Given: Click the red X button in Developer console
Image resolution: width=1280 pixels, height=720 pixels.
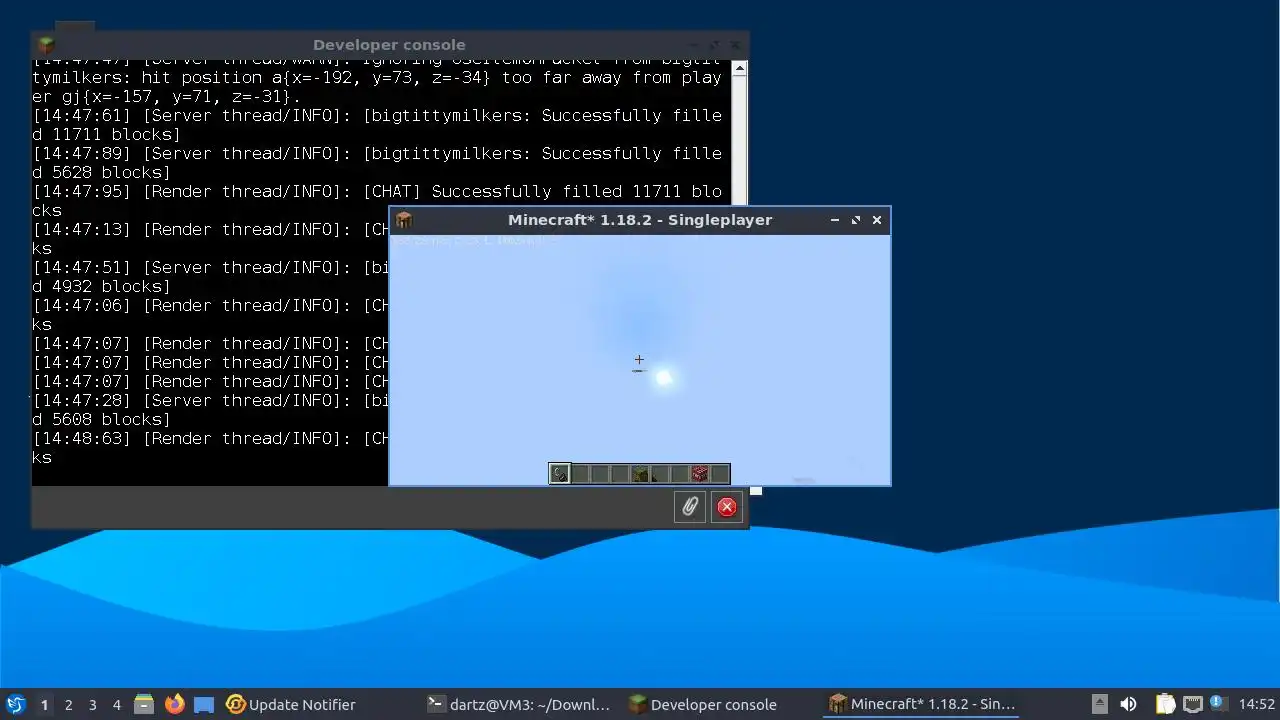Looking at the screenshot, I should click(x=727, y=507).
